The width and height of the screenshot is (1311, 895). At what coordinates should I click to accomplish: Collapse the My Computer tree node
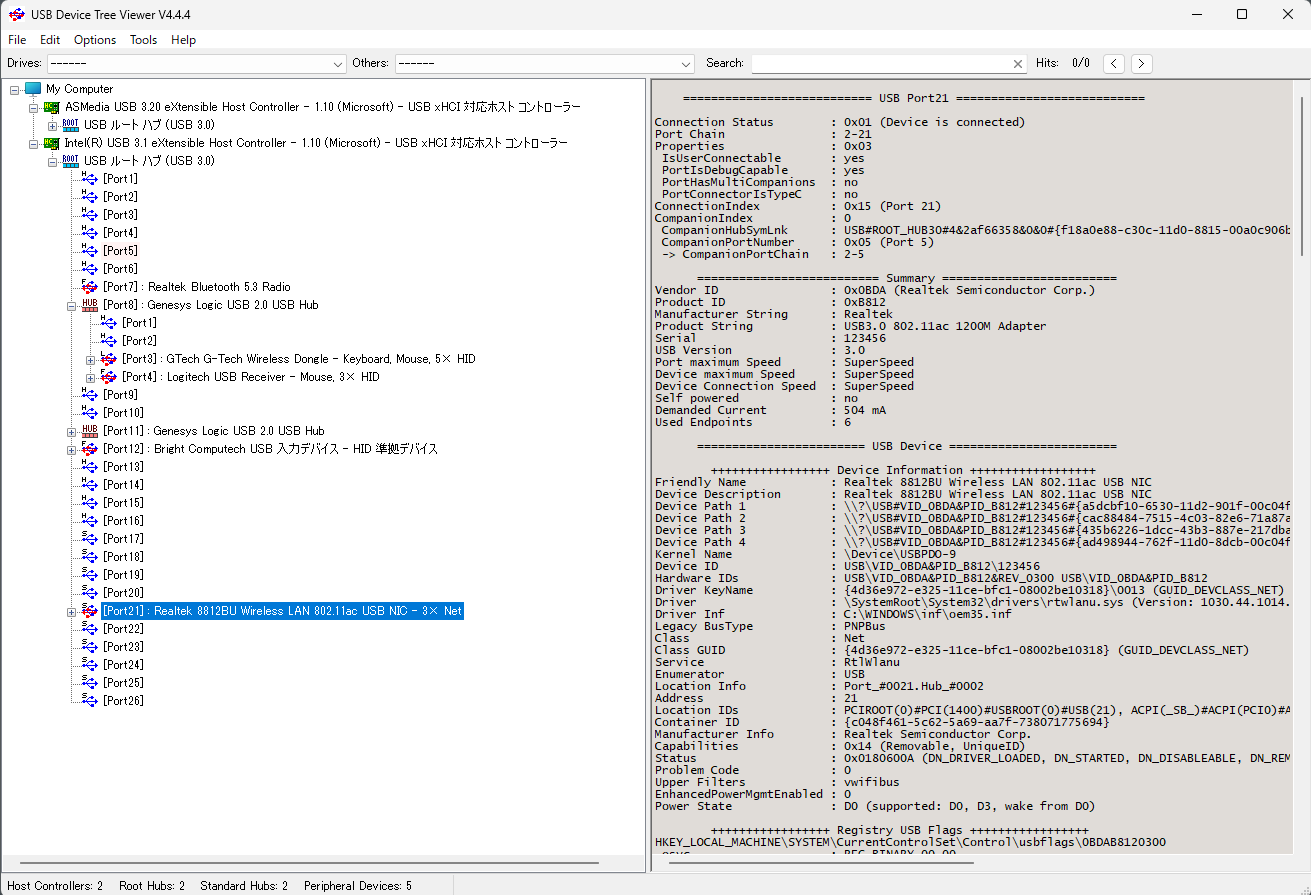[x=15, y=89]
